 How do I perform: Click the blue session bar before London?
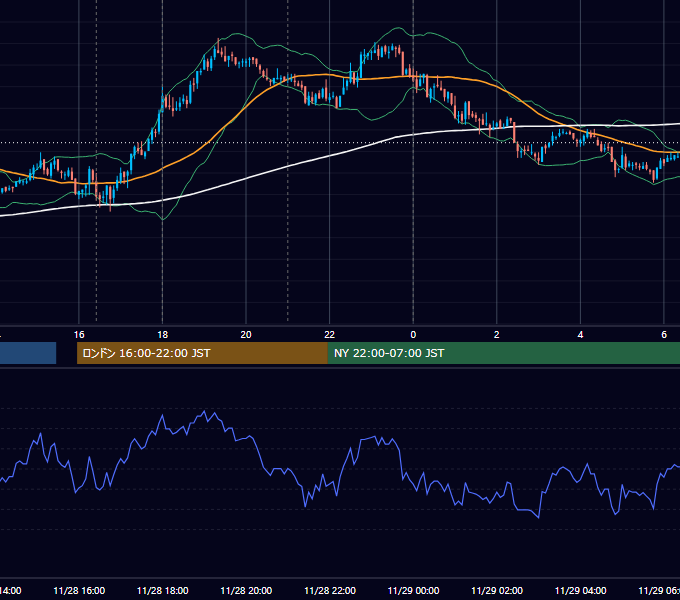coord(28,353)
